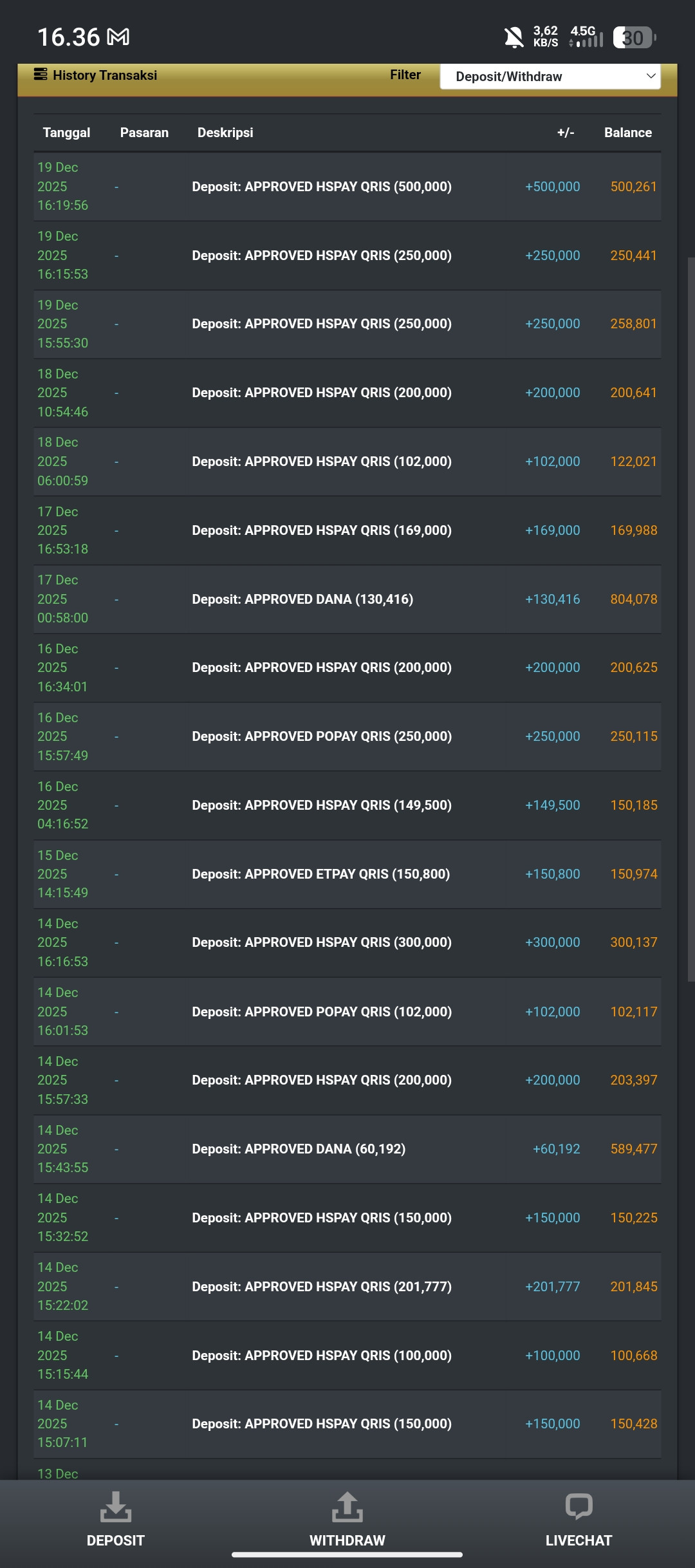Viewport: 695px width, 1568px height.
Task: Open the Deposit/Withdraw filter dropdown
Action: [550, 77]
